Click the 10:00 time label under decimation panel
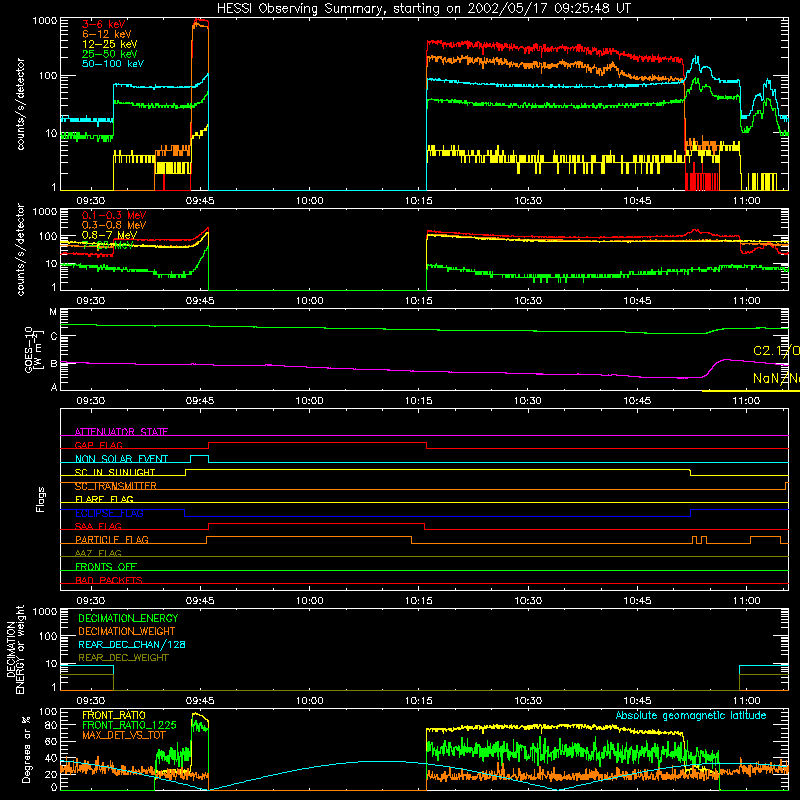800x800 pixels. click(x=309, y=701)
